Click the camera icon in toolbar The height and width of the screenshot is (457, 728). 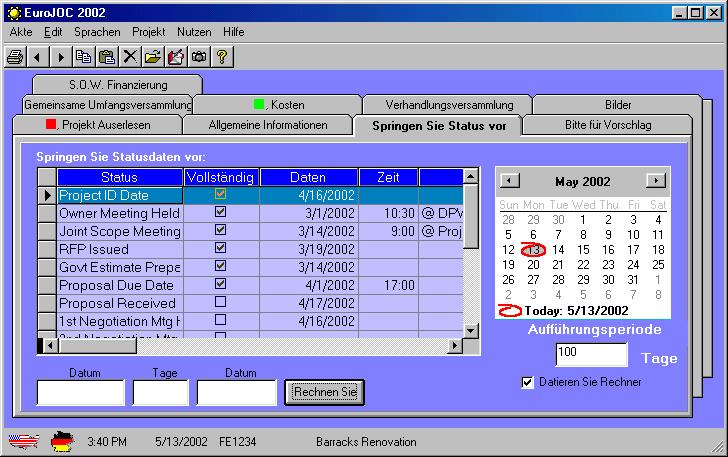tap(199, 56)
